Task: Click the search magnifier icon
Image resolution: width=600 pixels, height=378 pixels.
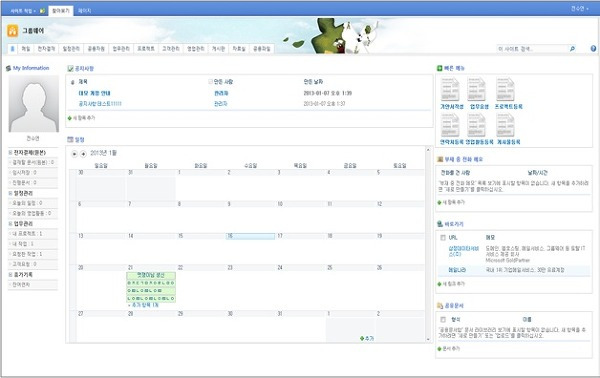Action: (x=572, y=49)
